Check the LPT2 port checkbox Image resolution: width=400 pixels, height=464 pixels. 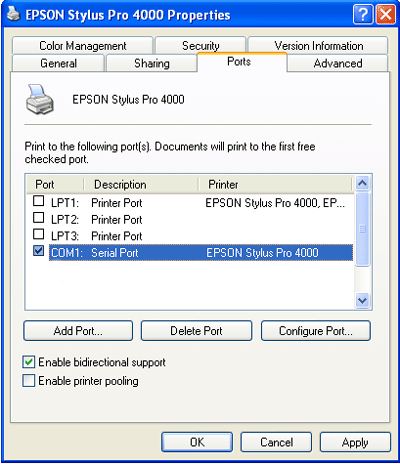click(39, 218)
